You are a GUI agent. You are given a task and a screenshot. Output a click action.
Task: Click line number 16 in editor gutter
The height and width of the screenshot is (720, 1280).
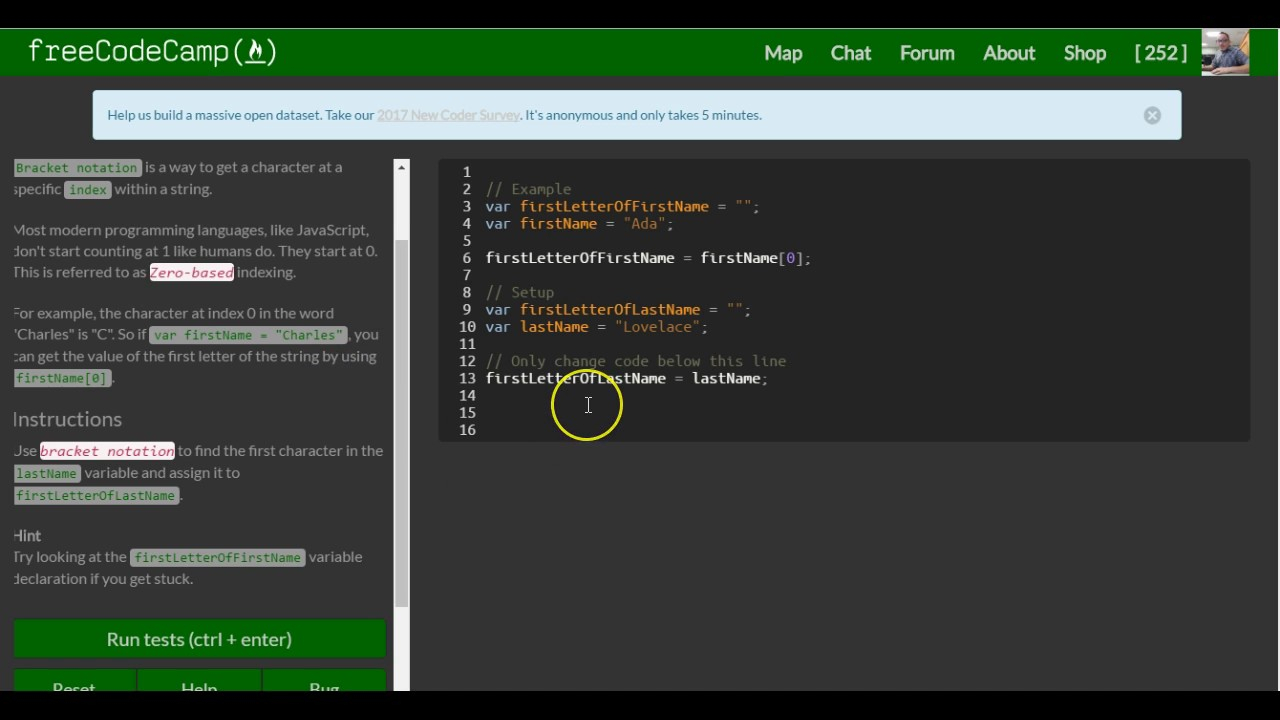pos(467,430)
